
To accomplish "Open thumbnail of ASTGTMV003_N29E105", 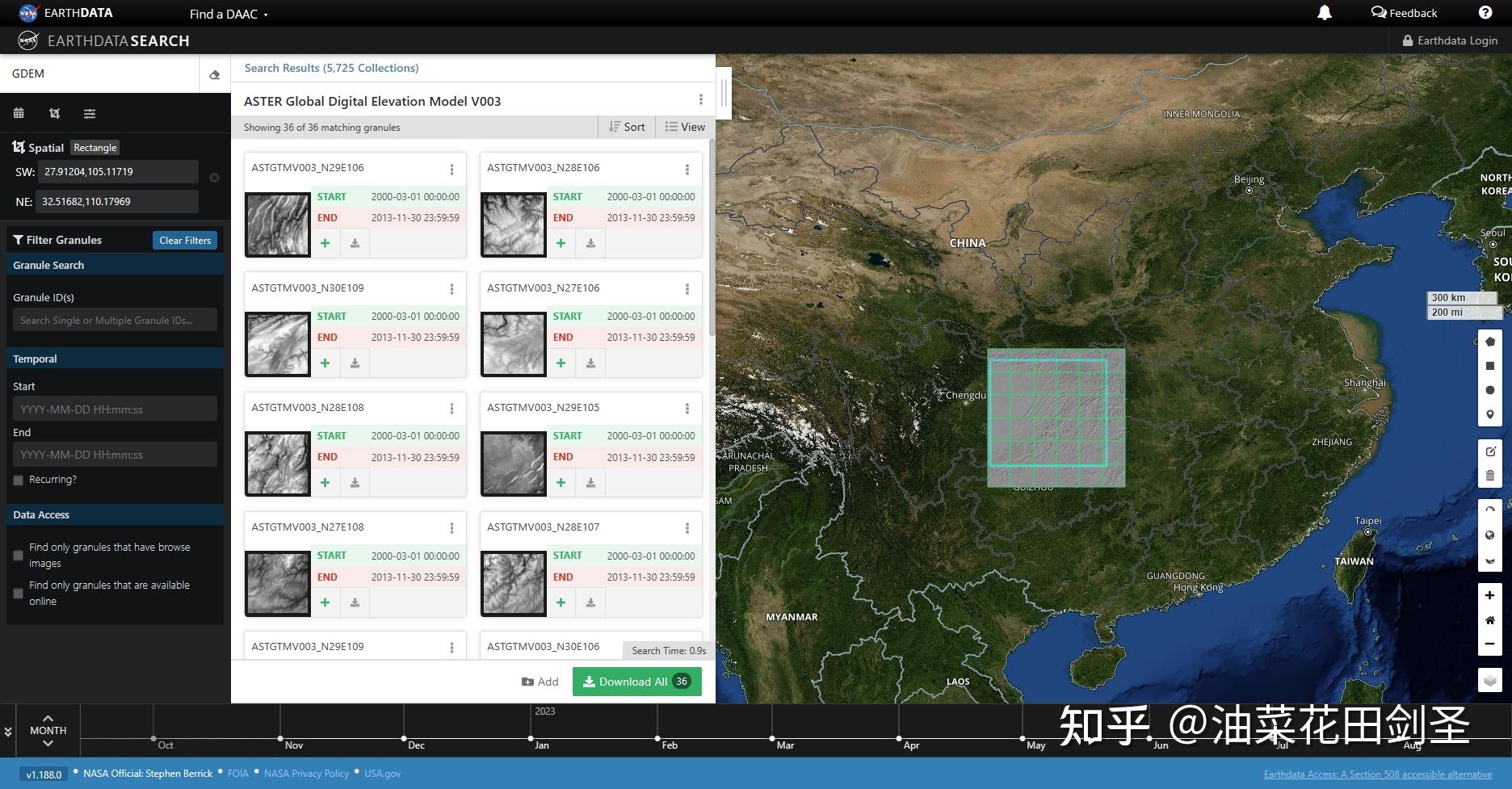I will (514, 464).
